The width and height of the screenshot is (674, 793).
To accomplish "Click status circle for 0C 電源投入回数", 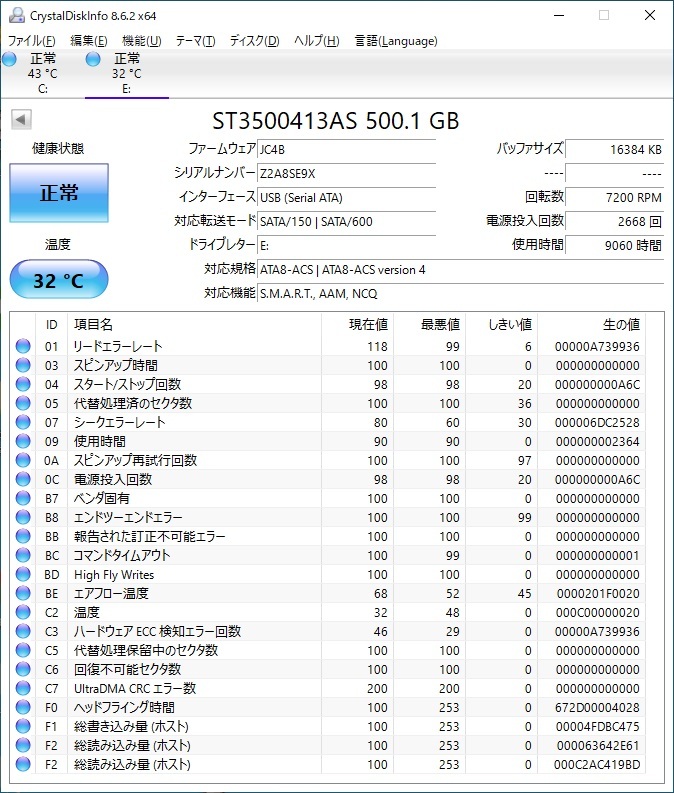I will pyautogui.click(x=23, y=479).
